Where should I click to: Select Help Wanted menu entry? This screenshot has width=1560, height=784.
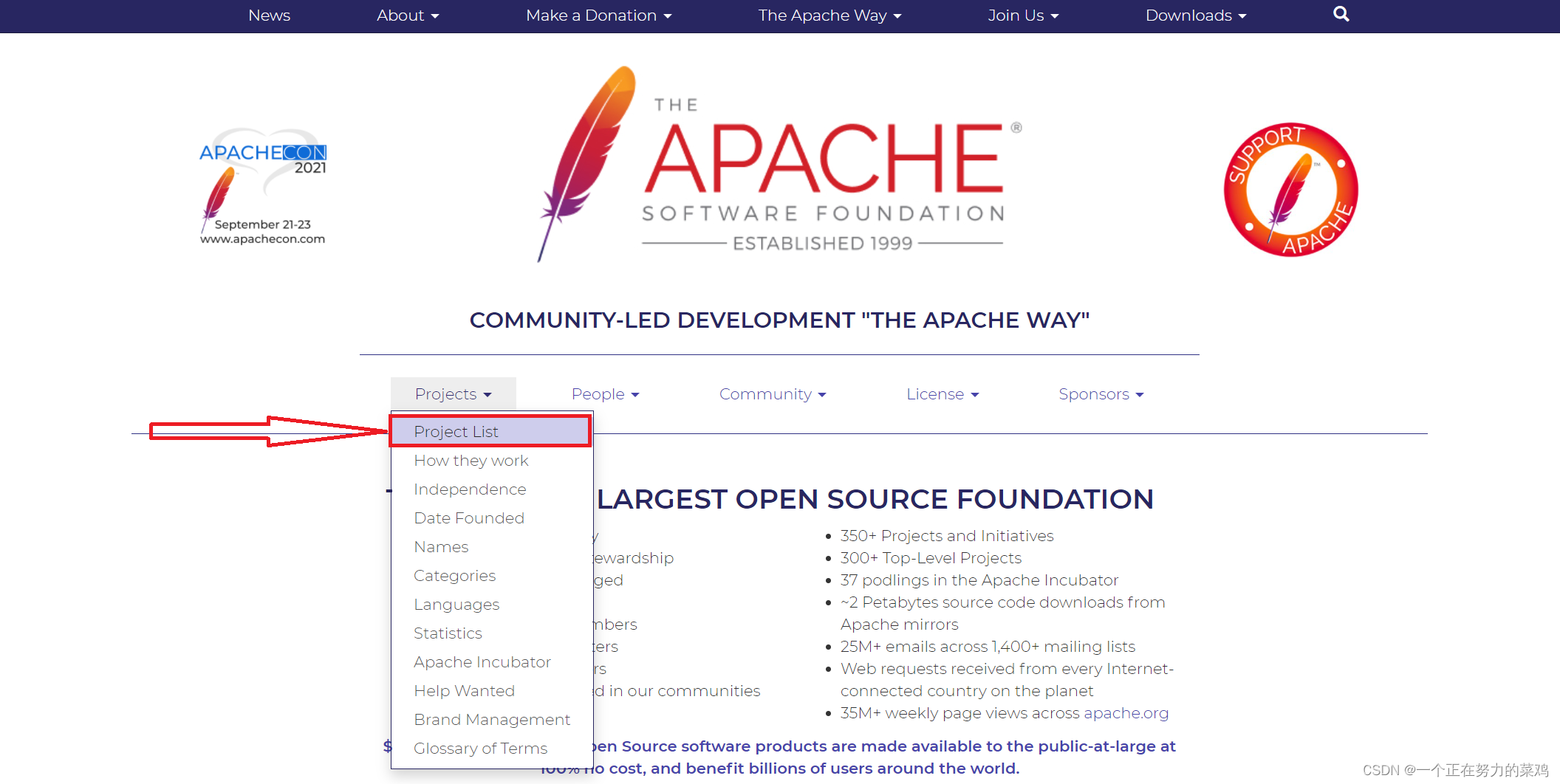point(491,691)
